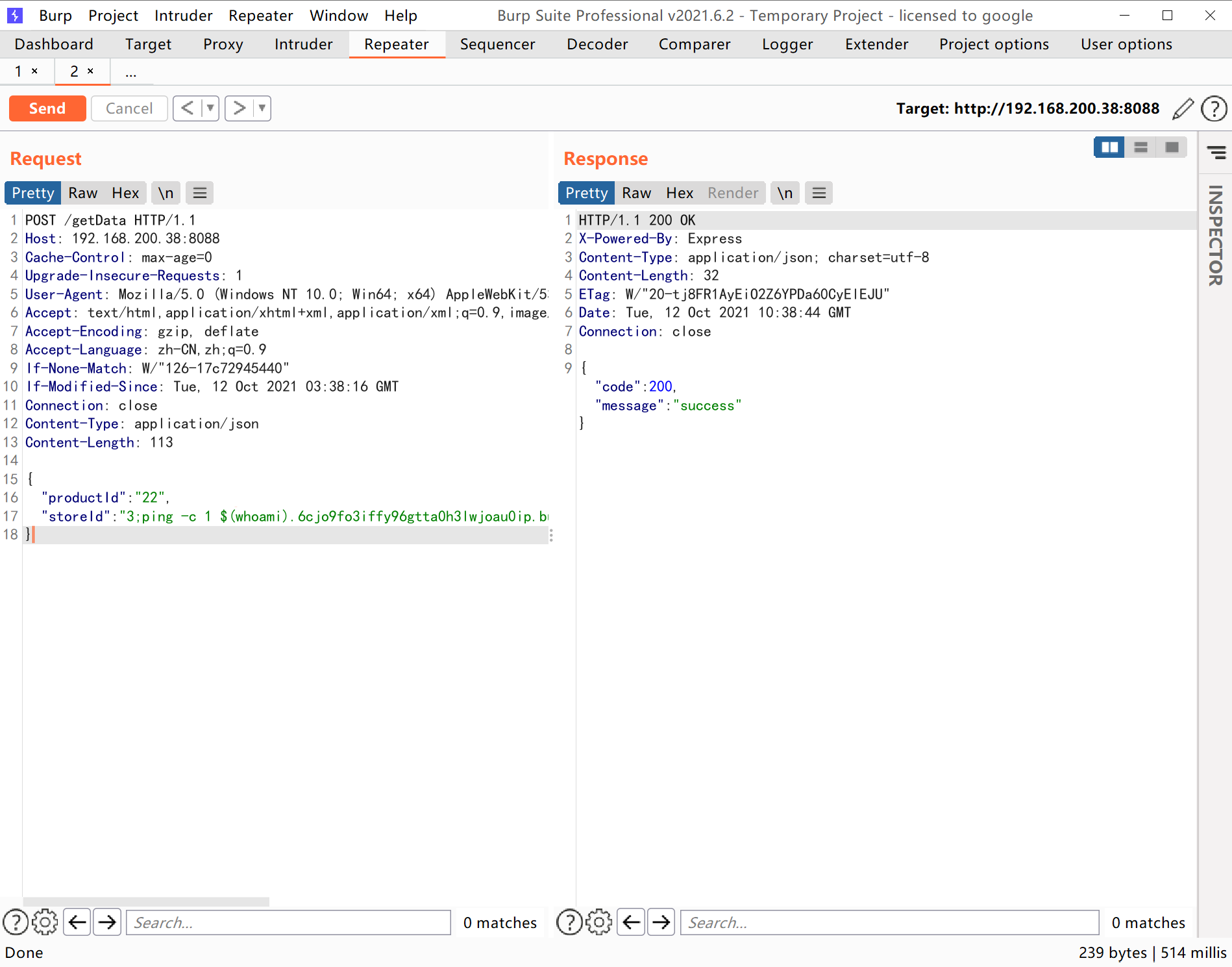Switch to Target tab
This screenshot has width=1232, height=967.
(148, 44)
